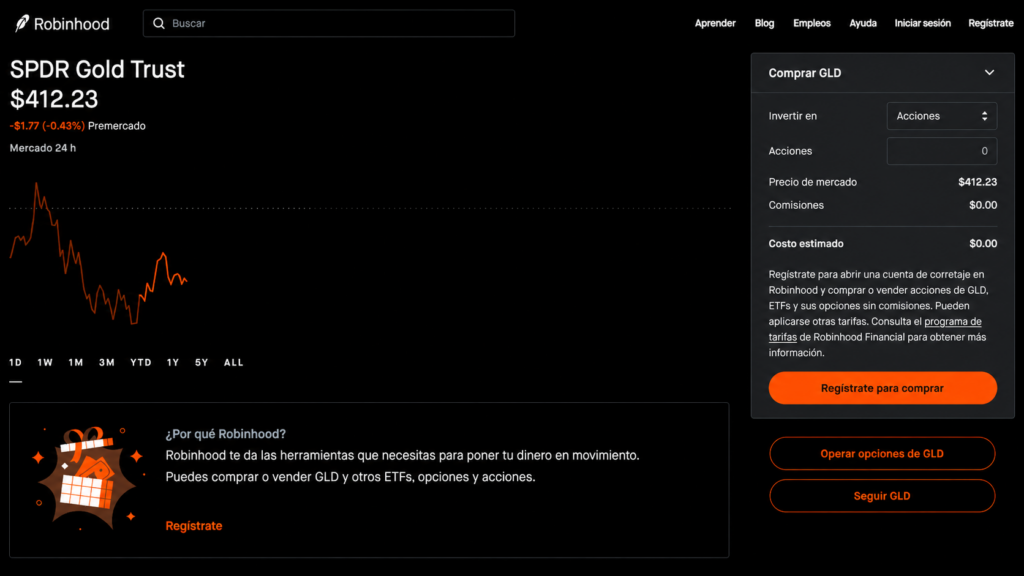Image resolution: width=1024 pixels, height=576 pixels.
Task: Open the Blog link in header
Action: [764, 23]
